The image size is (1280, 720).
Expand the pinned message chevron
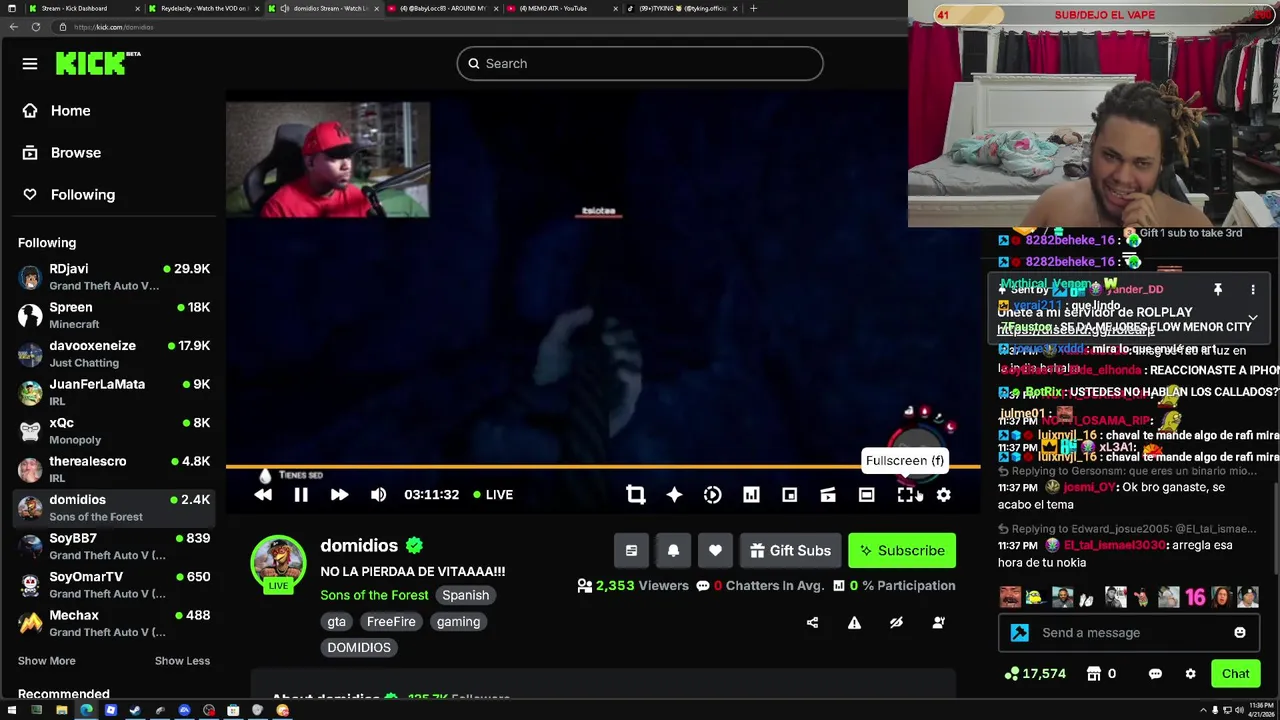[1253, 319]
